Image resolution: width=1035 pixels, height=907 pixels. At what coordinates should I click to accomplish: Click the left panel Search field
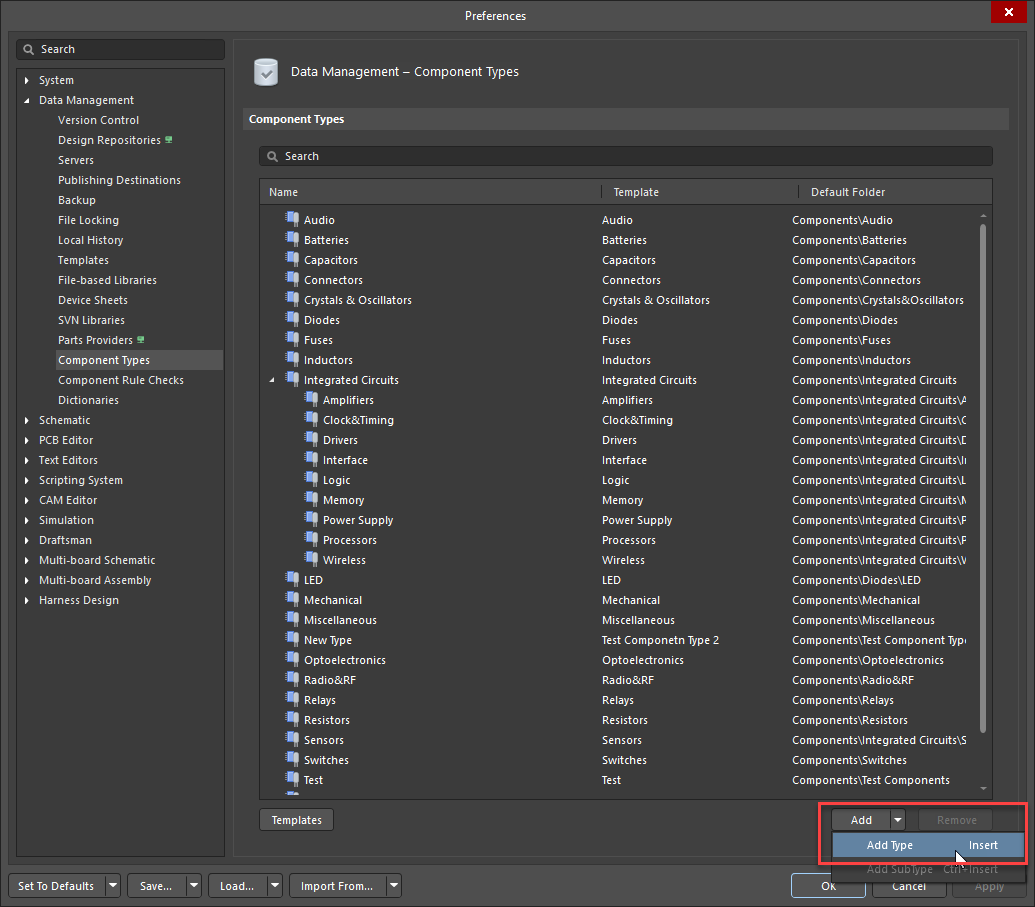[120, 50]
